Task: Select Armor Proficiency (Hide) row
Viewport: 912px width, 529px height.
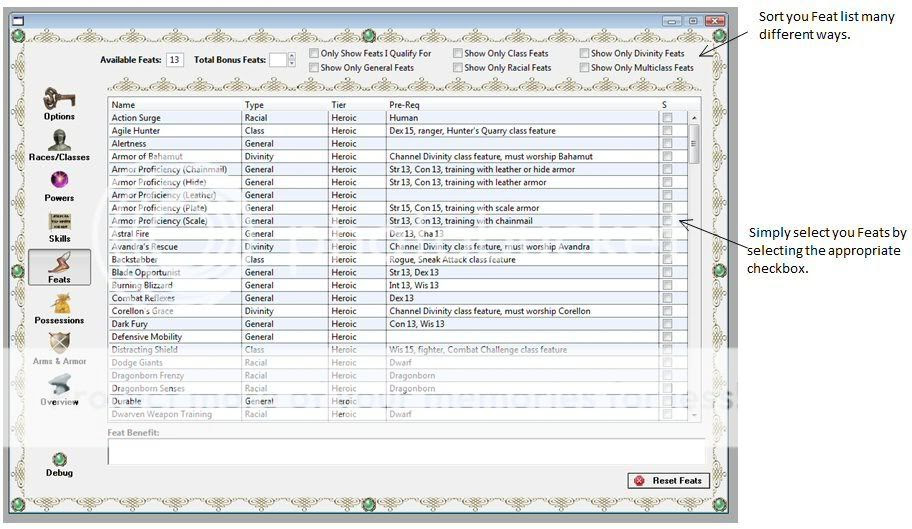Action: pyautogui.click(x=397, y=182)
